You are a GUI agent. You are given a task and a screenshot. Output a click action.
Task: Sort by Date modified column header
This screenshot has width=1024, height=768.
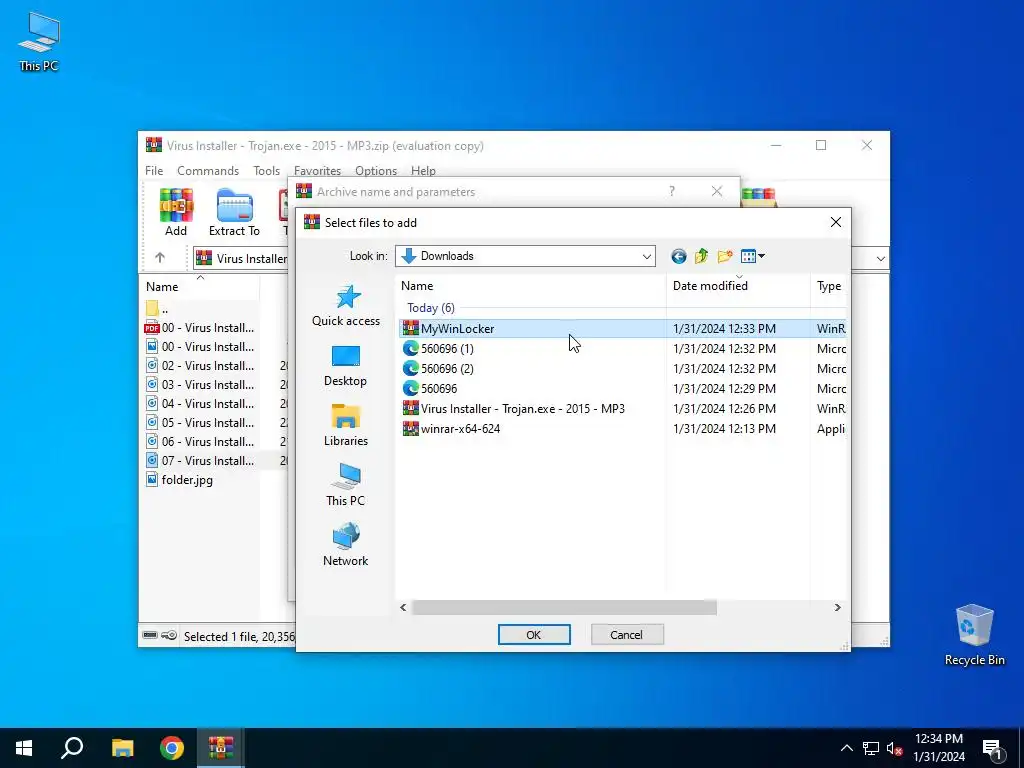(x=738, y=285)
